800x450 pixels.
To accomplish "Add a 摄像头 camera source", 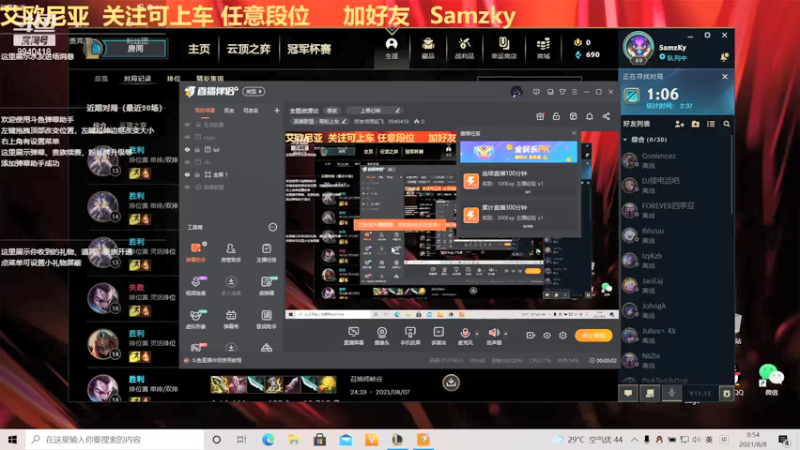I will (382, 336).
